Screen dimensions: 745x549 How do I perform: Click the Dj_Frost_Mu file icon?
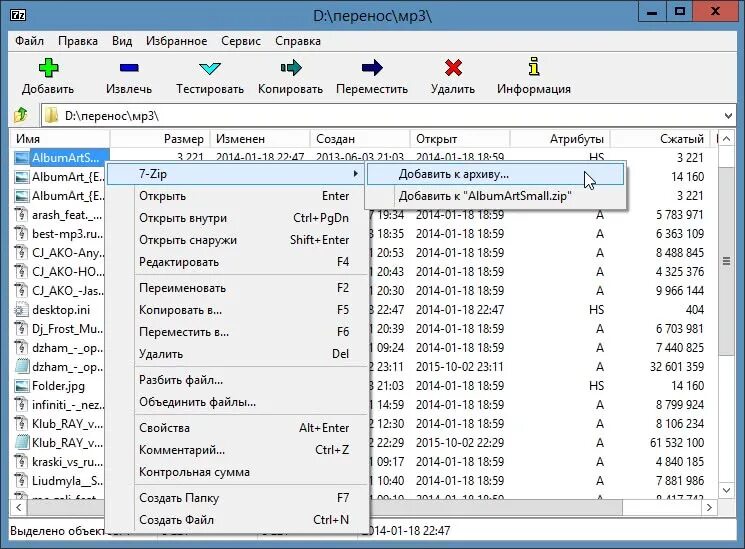[21, 329]
